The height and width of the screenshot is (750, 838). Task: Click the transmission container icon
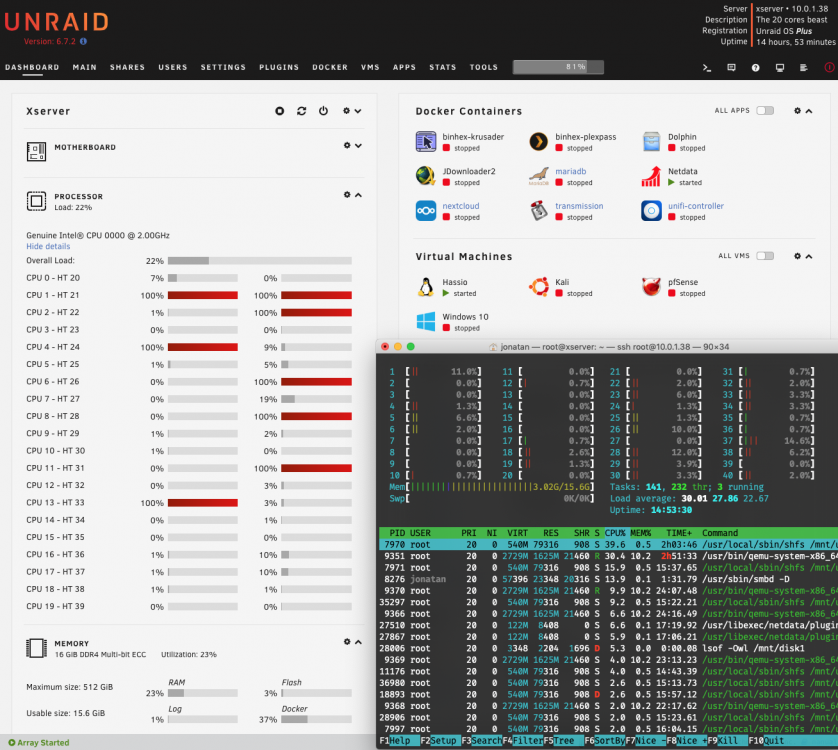coord(539,211)
